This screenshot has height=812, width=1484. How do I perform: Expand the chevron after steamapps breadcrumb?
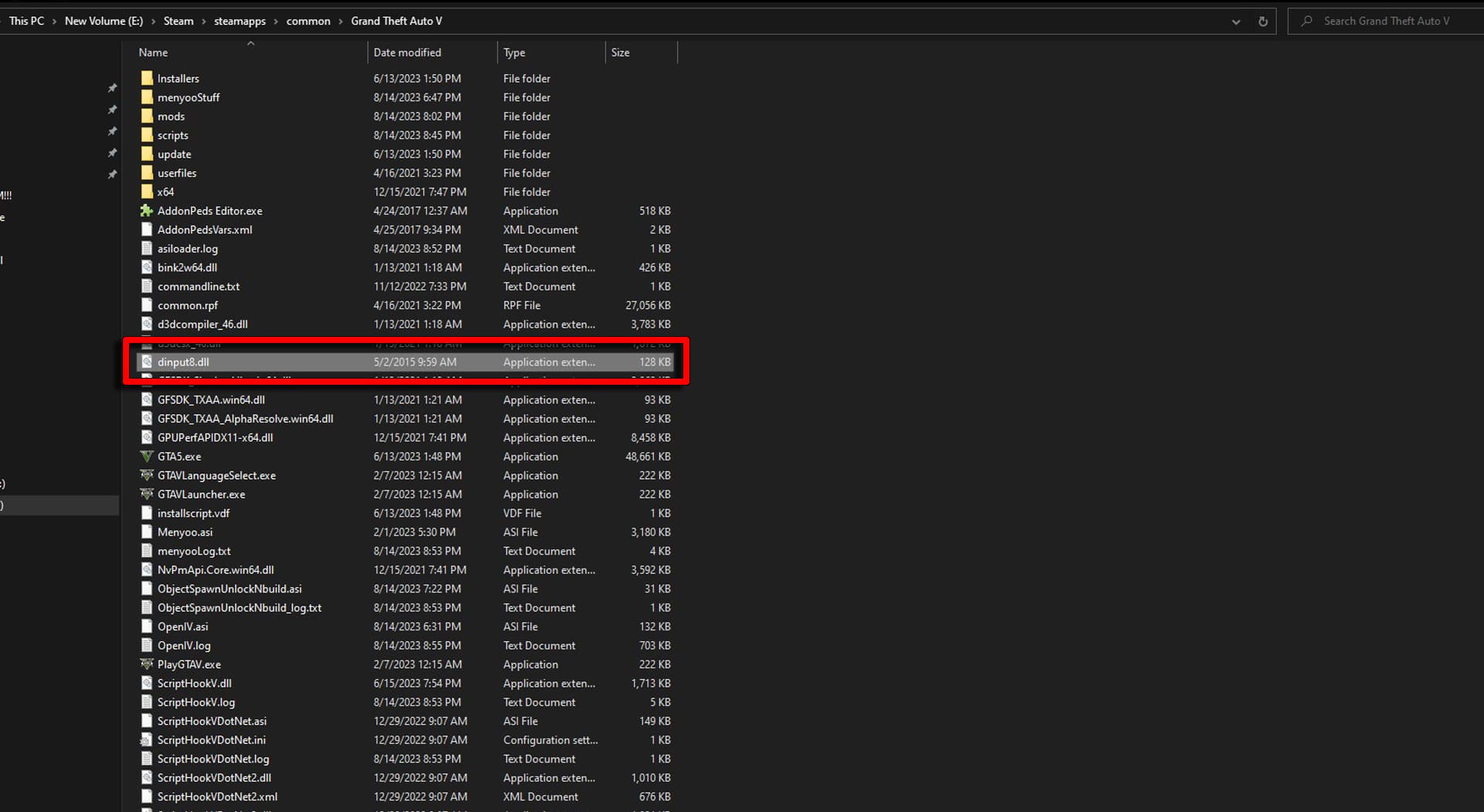[x=276, y=22]
